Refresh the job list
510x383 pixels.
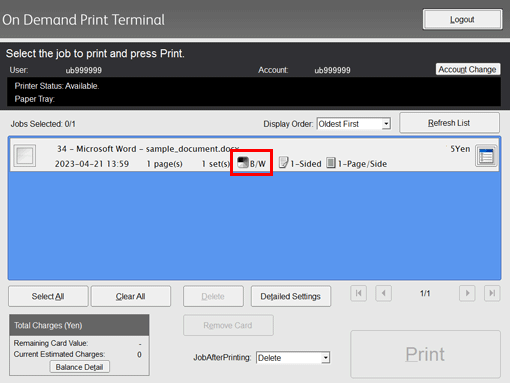pos(449,123)
